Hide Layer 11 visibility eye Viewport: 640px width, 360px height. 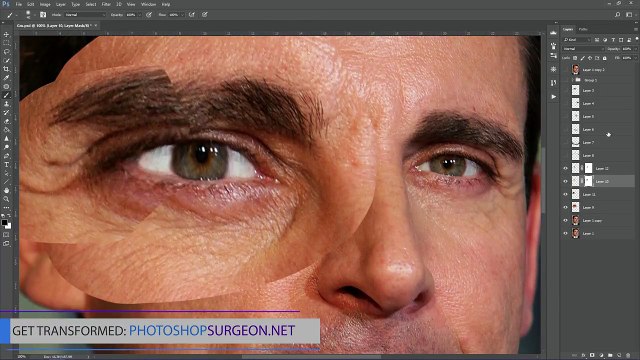pyautogui.click(x=566, y=194)
